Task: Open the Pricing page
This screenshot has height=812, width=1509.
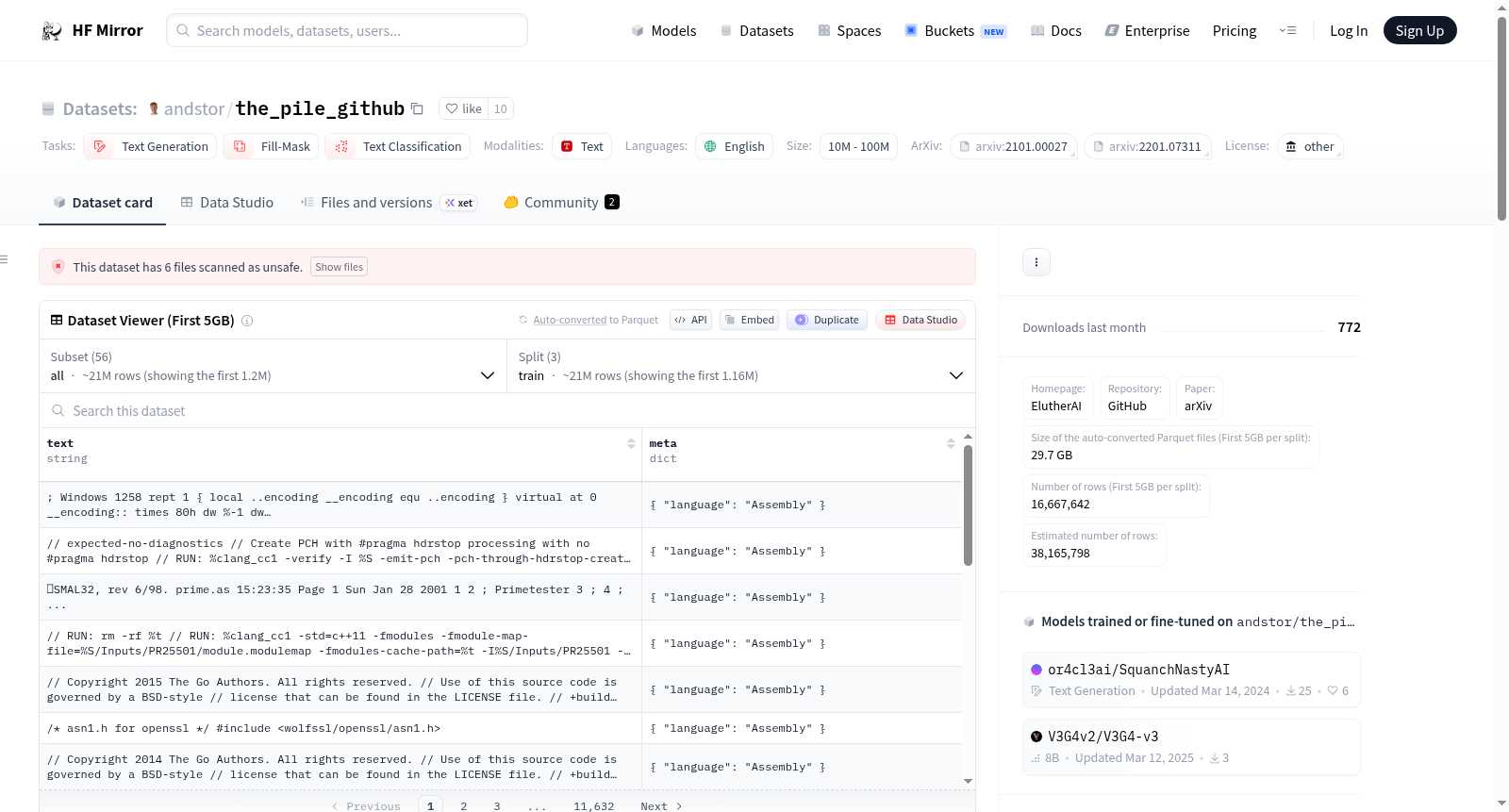Action: (1235, 31)
